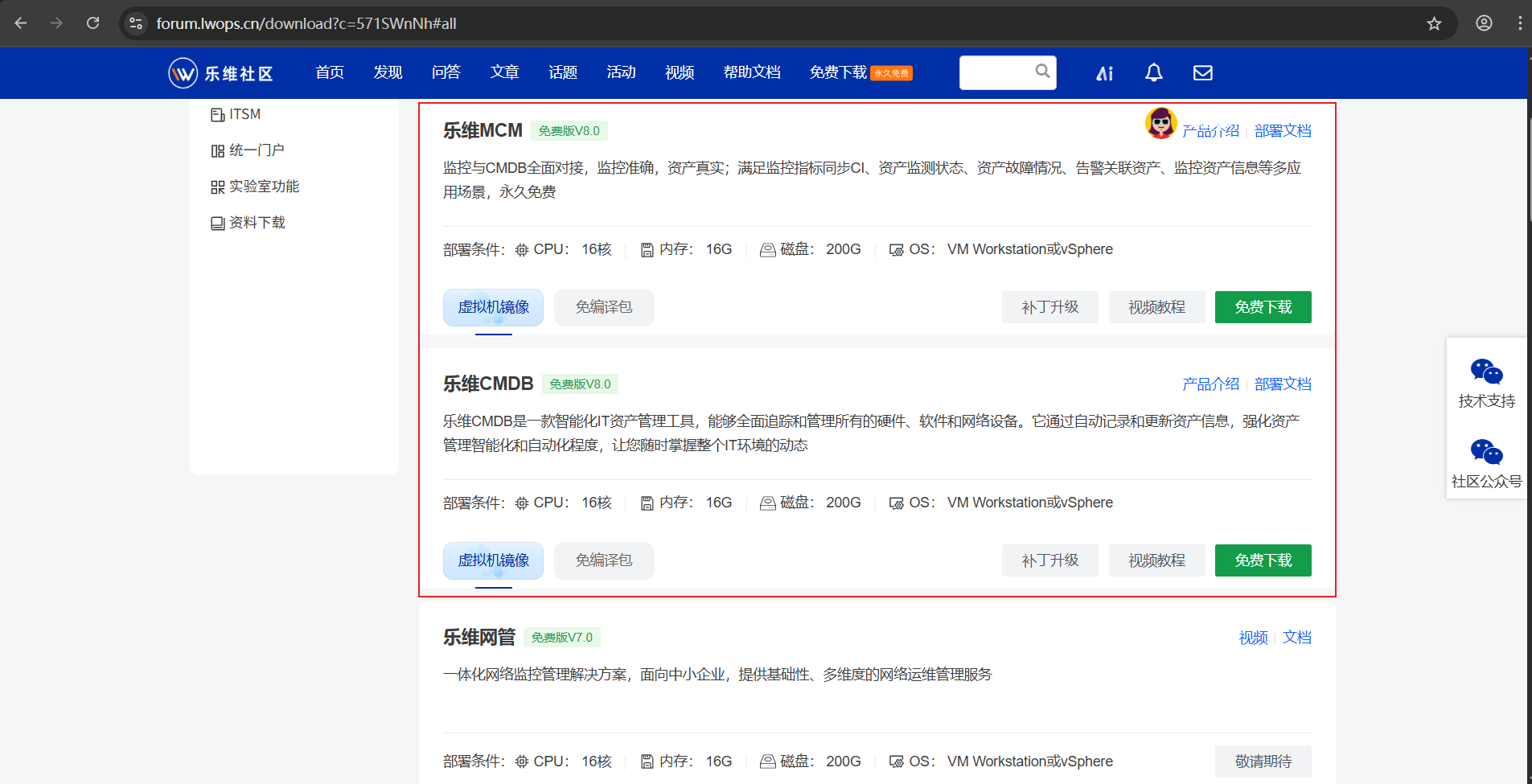Bookmark this page with the star icon
Image resolution: width=1532 pixels, height=784 pixels.
[x=1434, y=23]
